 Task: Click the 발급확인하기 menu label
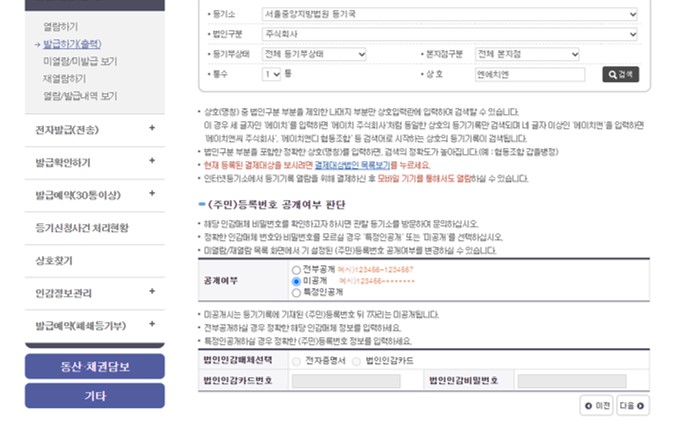[63, 163]
